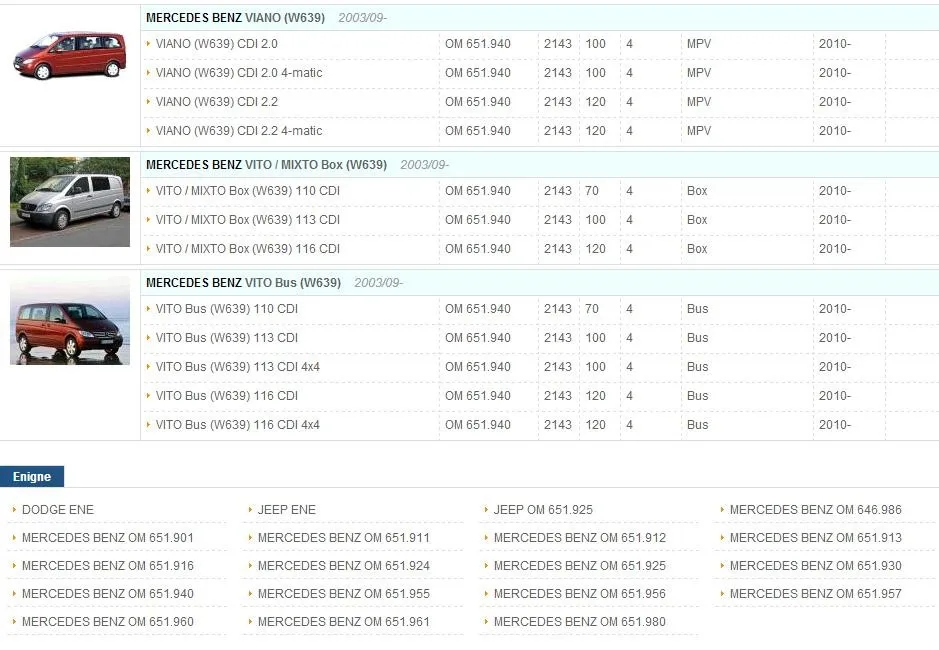This screenshot has width=939, height=650.
Task: Open VITO Bus (W639) 113 CDI
Action: (227, 338)
